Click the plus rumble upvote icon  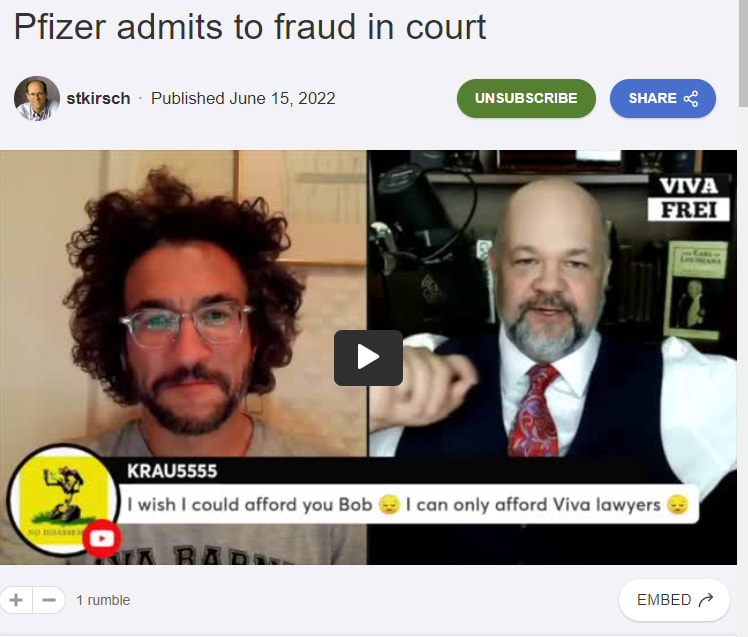pyautogui.click(x=16, y=600)
